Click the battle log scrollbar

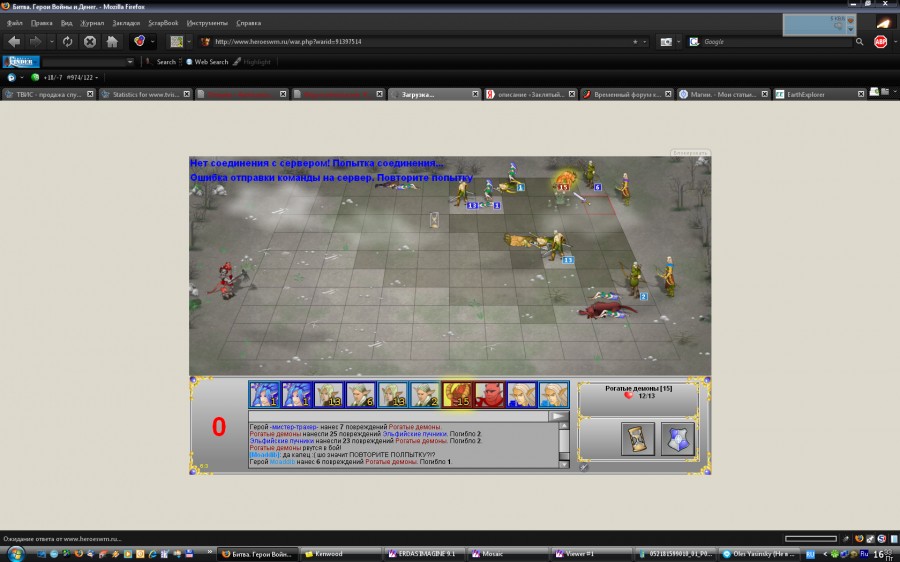coord(564,444)
